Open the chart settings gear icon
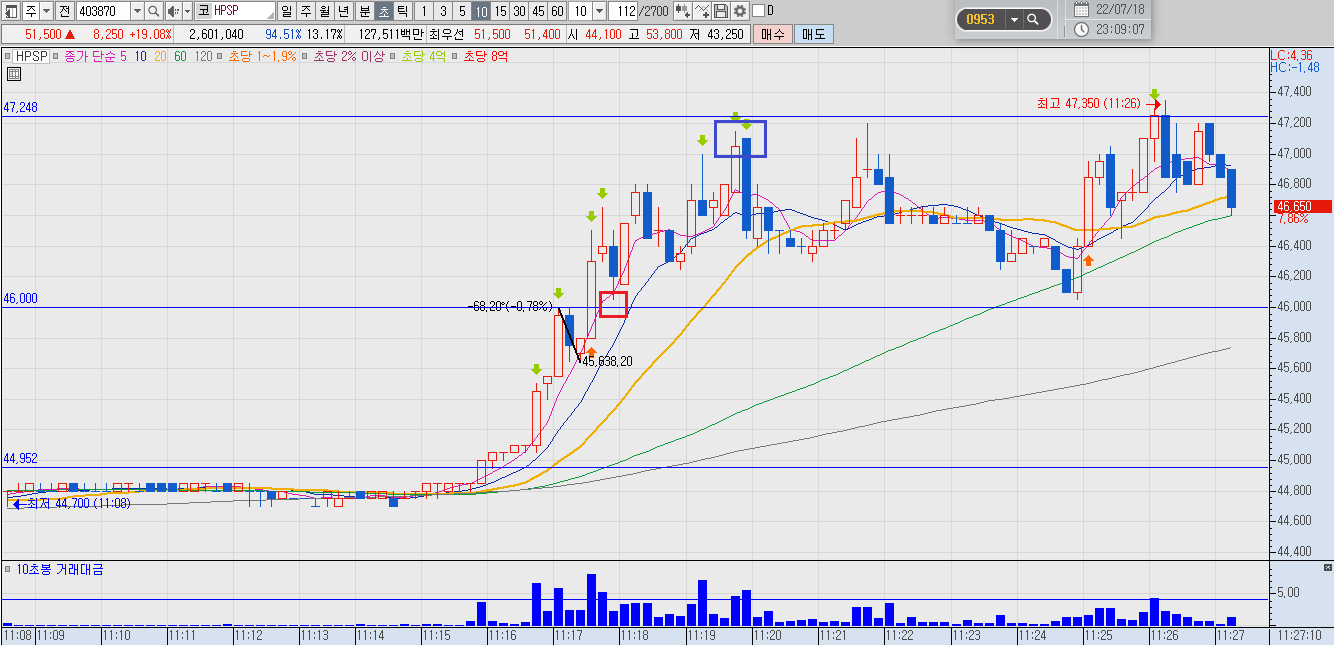 click(x=739, y=11)
